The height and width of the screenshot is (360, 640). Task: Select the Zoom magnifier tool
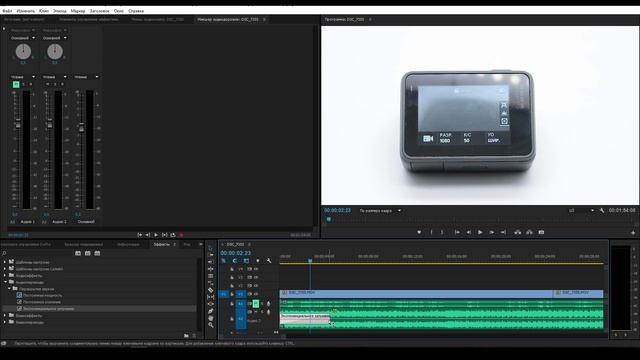[211, 325]
